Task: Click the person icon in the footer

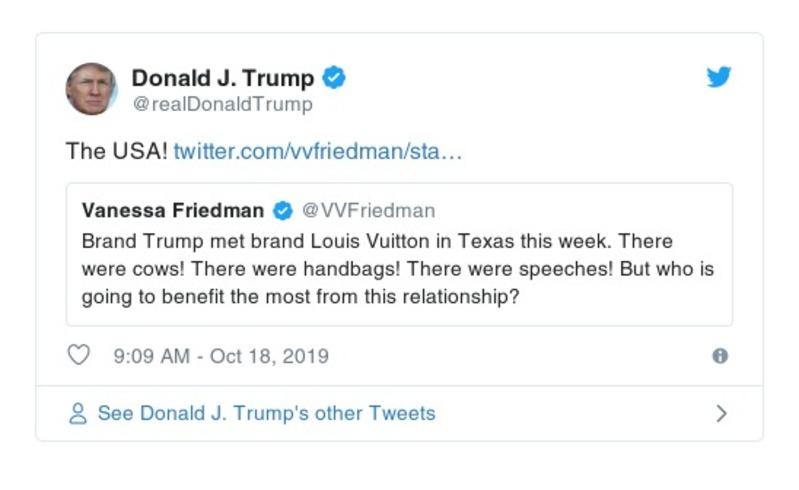Action: [x=77, y=413]
